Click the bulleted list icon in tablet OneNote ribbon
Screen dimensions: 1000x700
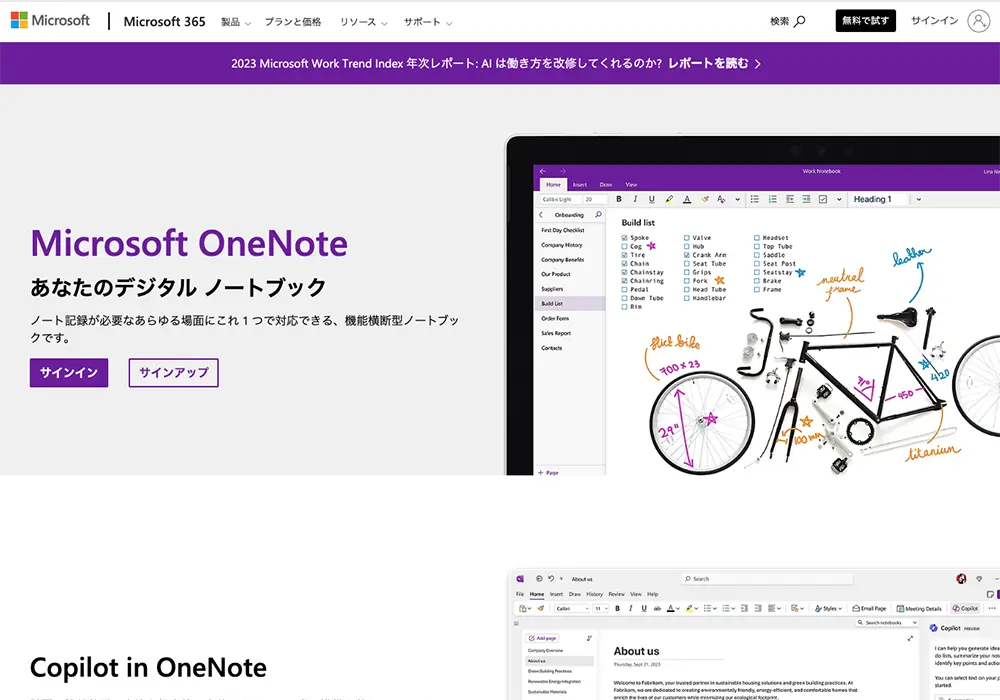point(754,199)
